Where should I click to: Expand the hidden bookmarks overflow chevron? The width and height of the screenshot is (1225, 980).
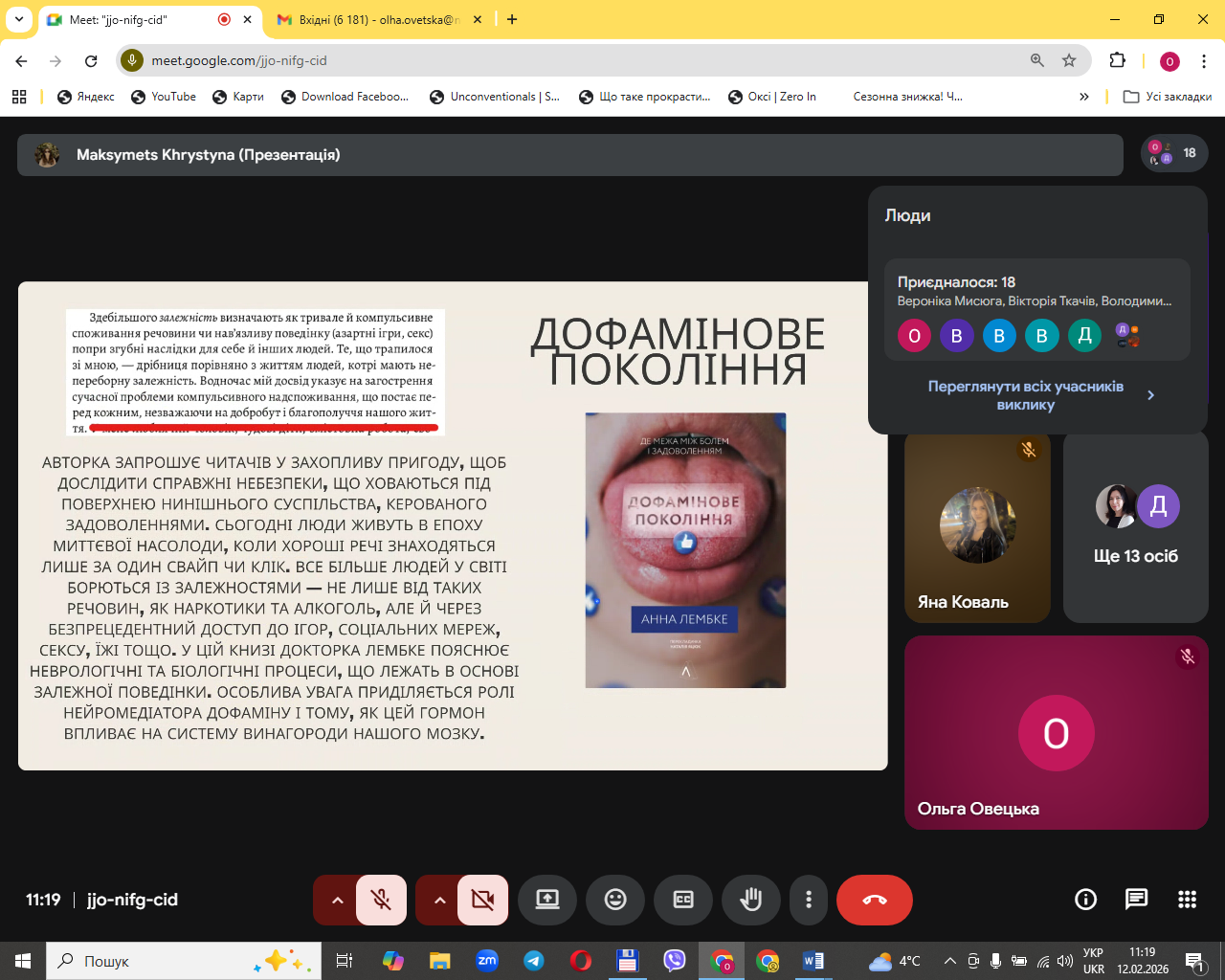(x=1083, y=97)
